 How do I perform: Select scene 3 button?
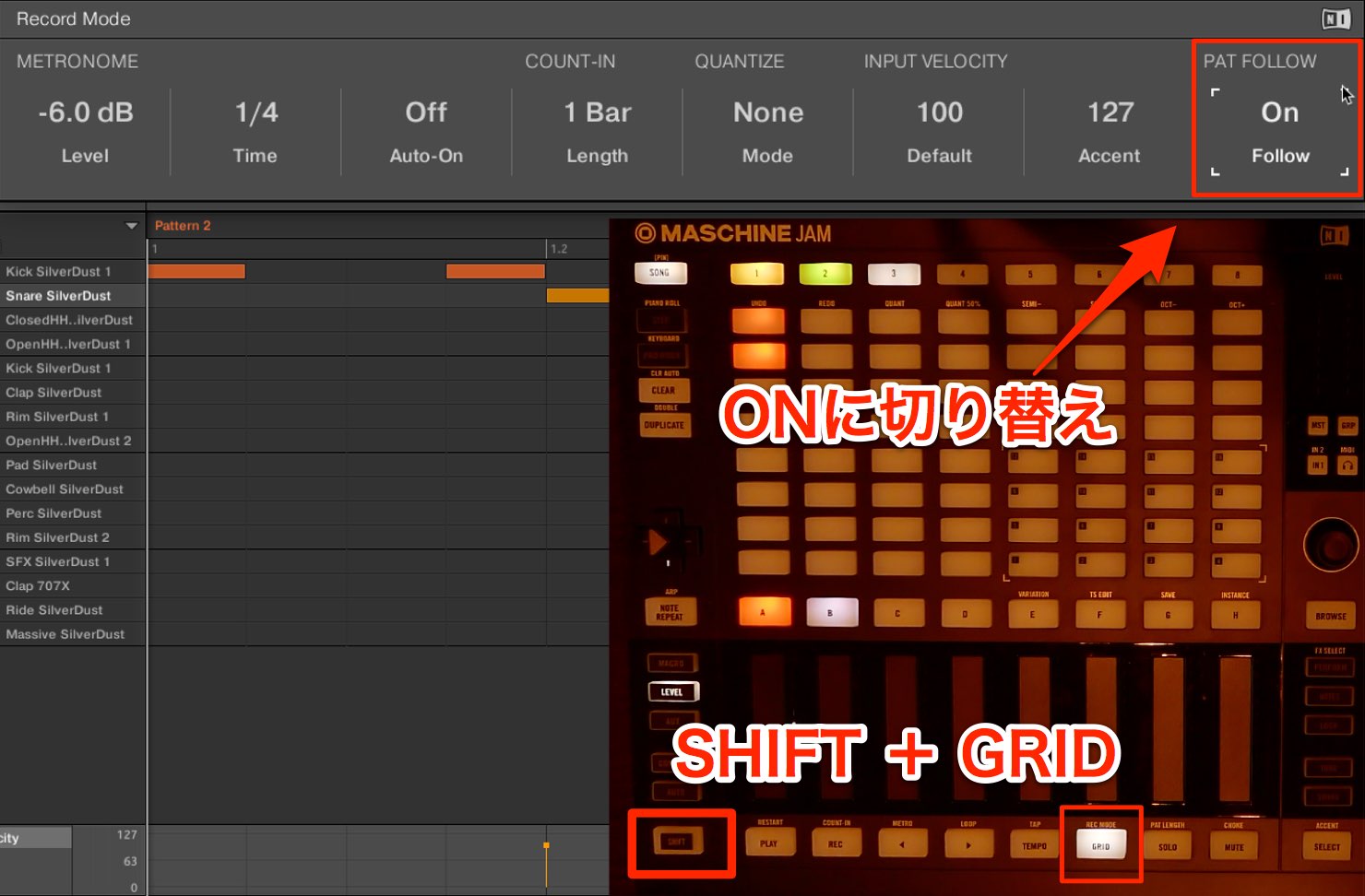(893, 274)
